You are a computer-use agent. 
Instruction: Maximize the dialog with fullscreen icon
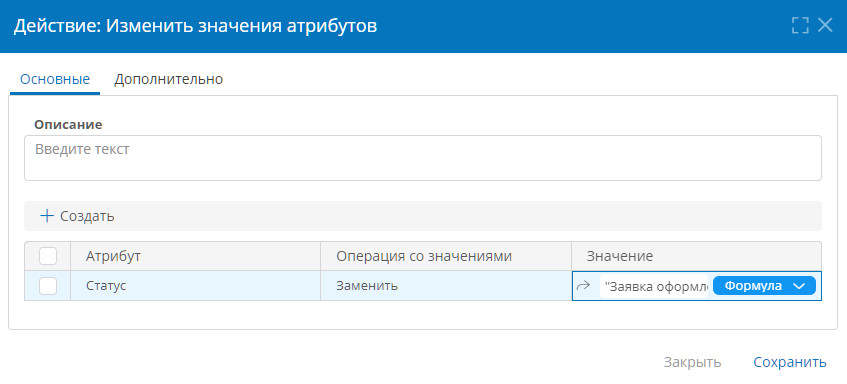tap(800, 25)
